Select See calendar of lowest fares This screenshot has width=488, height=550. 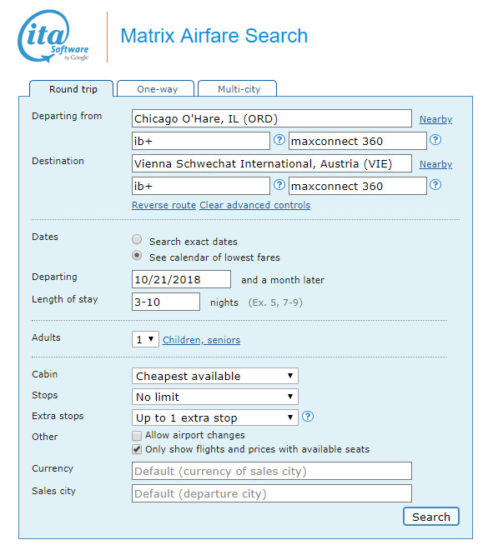click(137, 255)
